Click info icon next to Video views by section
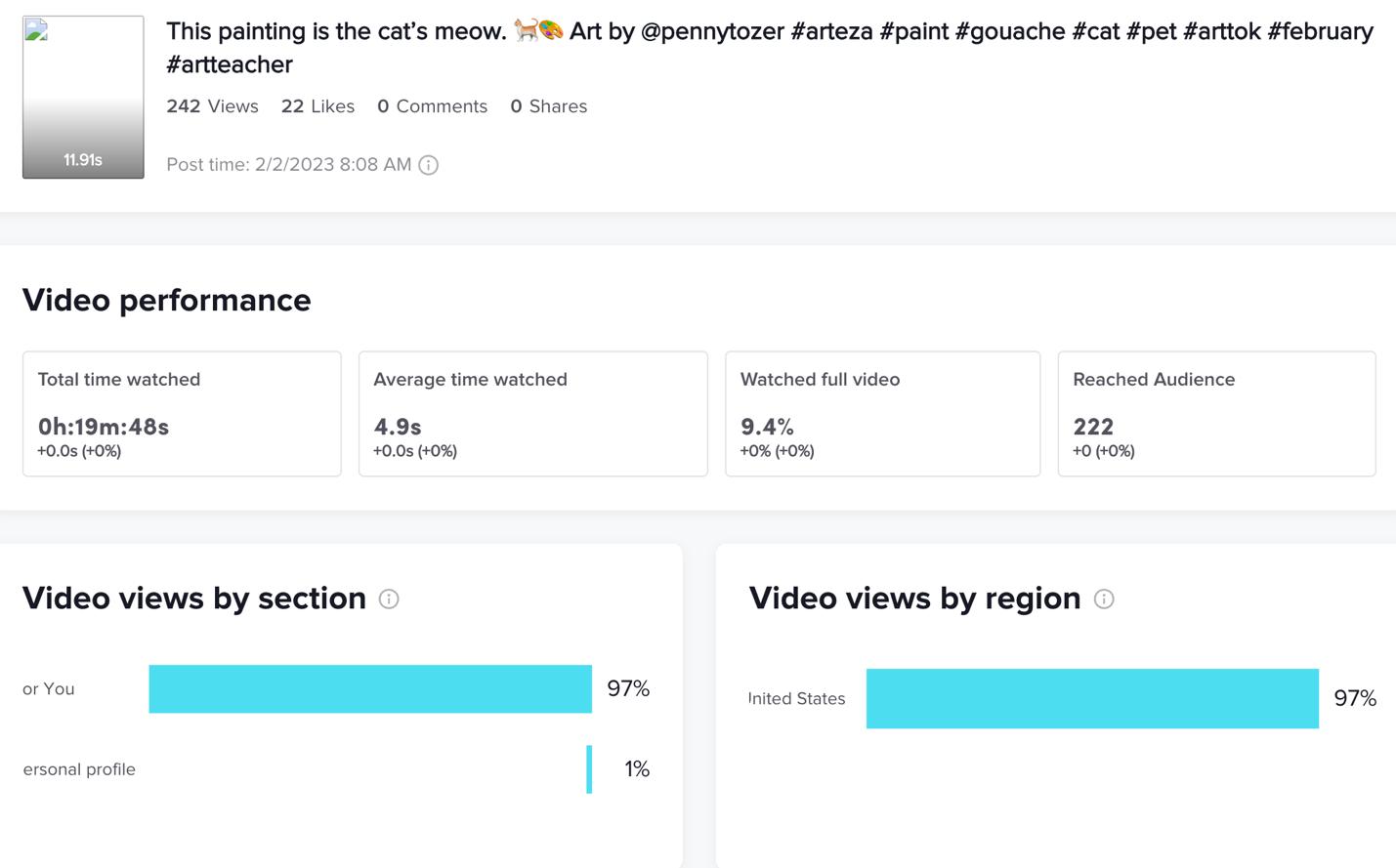The image size is (1396, 868). pos(389,599)
